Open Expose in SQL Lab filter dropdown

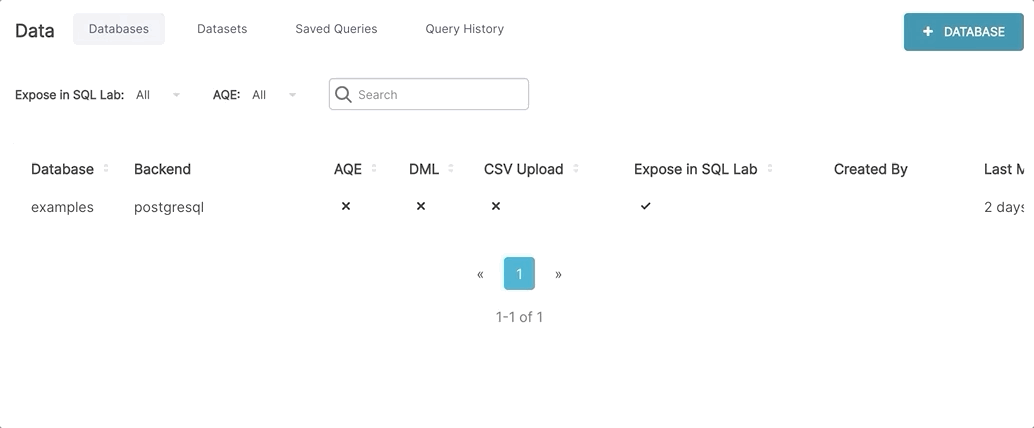158,95
